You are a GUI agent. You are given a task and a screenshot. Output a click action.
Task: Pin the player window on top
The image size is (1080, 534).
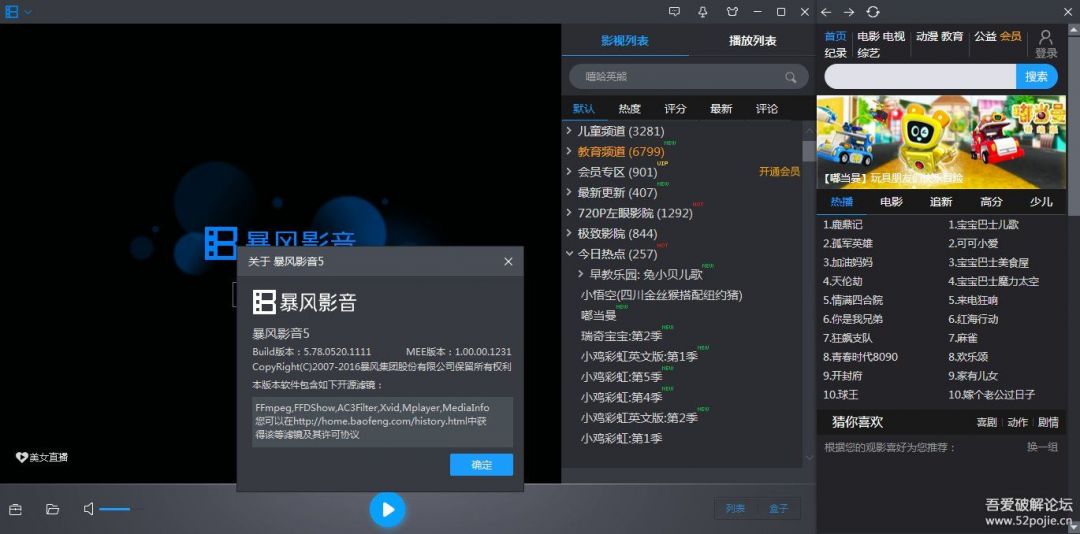(x=703, y=12)
